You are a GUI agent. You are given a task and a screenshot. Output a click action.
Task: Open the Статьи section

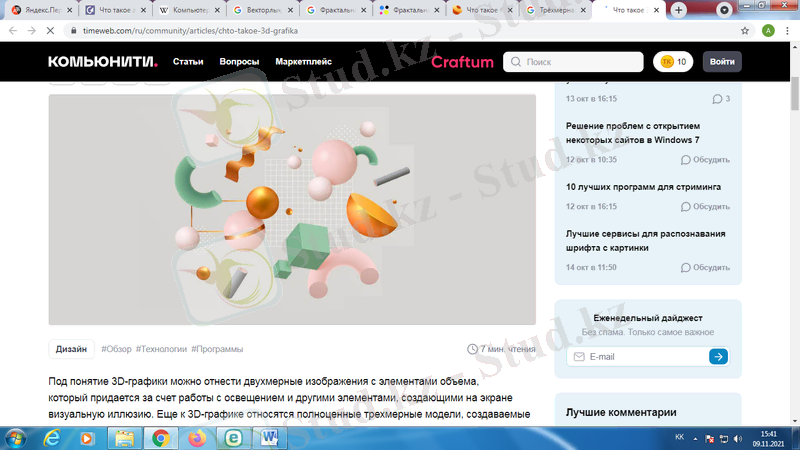188,62
